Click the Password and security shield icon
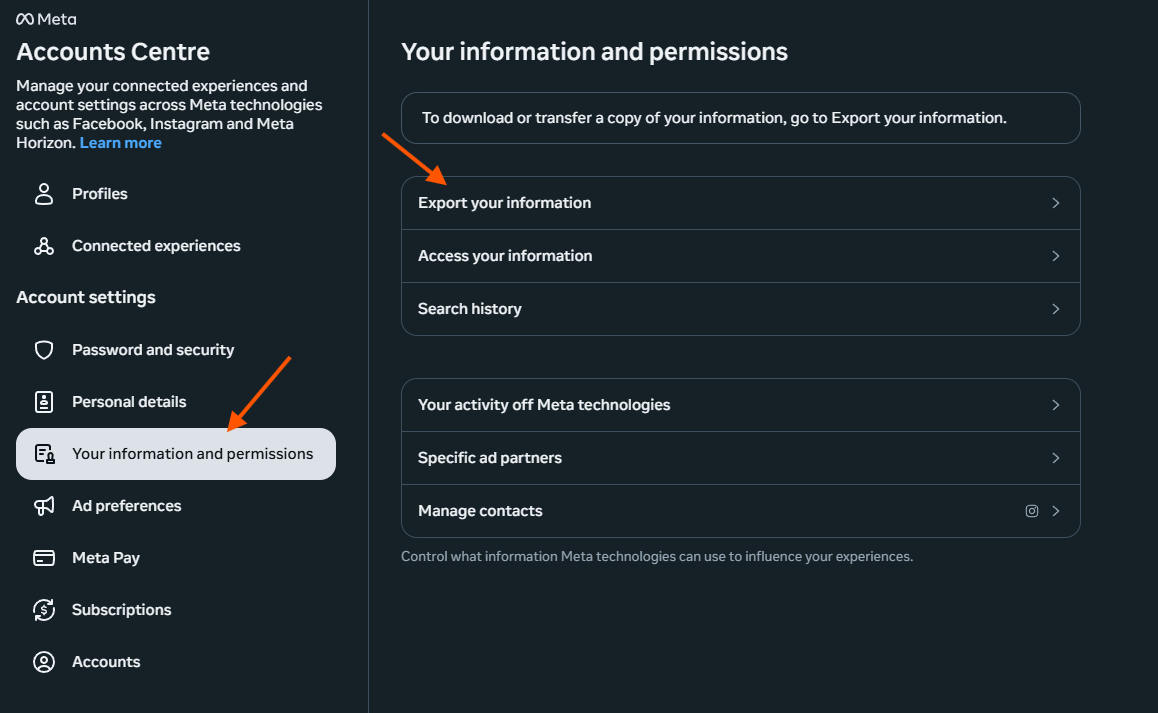The image size is (1158, 713). pyautogui.click(x=44, y=350)
